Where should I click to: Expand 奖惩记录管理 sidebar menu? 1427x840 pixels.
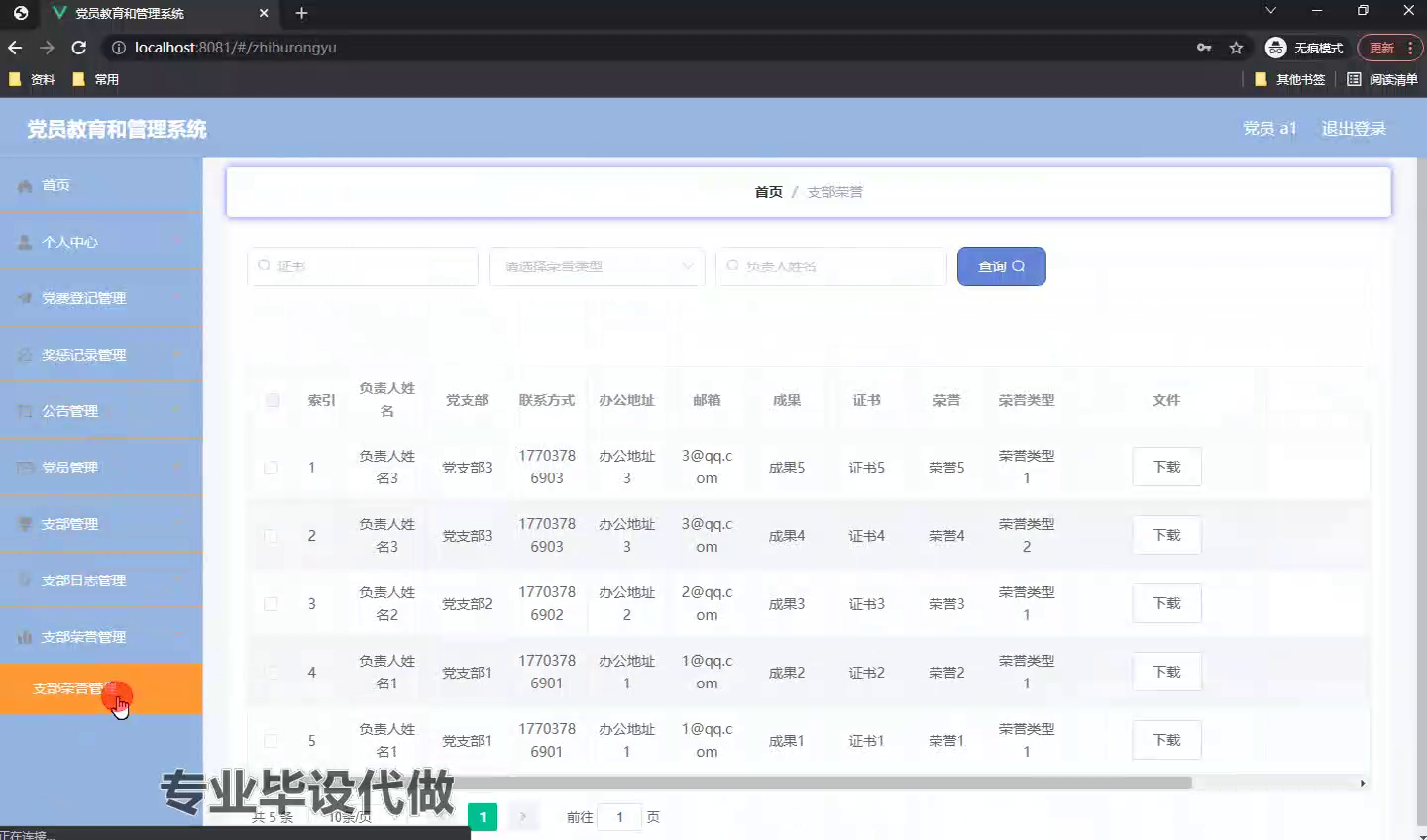101,355
